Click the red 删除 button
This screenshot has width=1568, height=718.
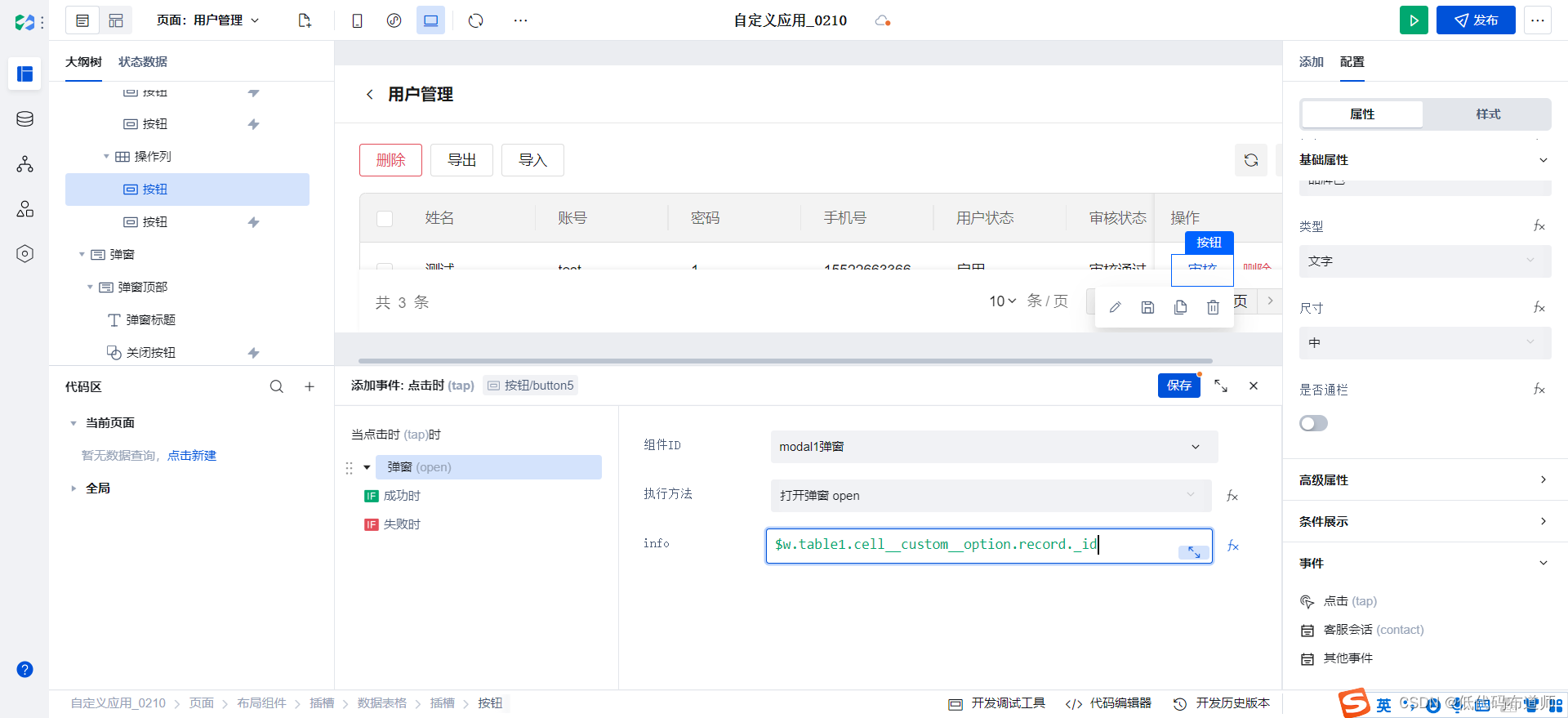[390, 160]
